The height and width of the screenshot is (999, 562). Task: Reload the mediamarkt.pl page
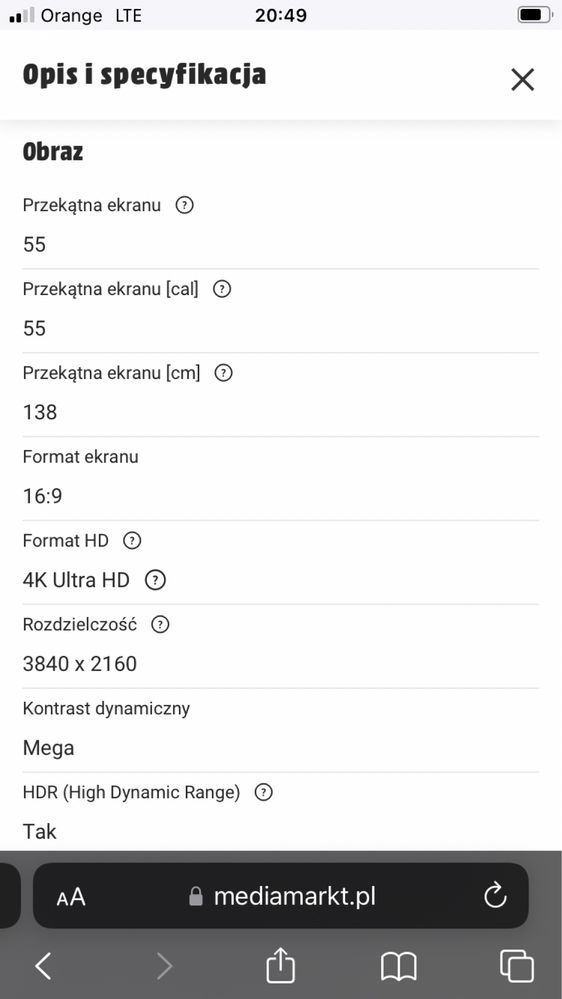pyautogui.click(x=495, y=896)
